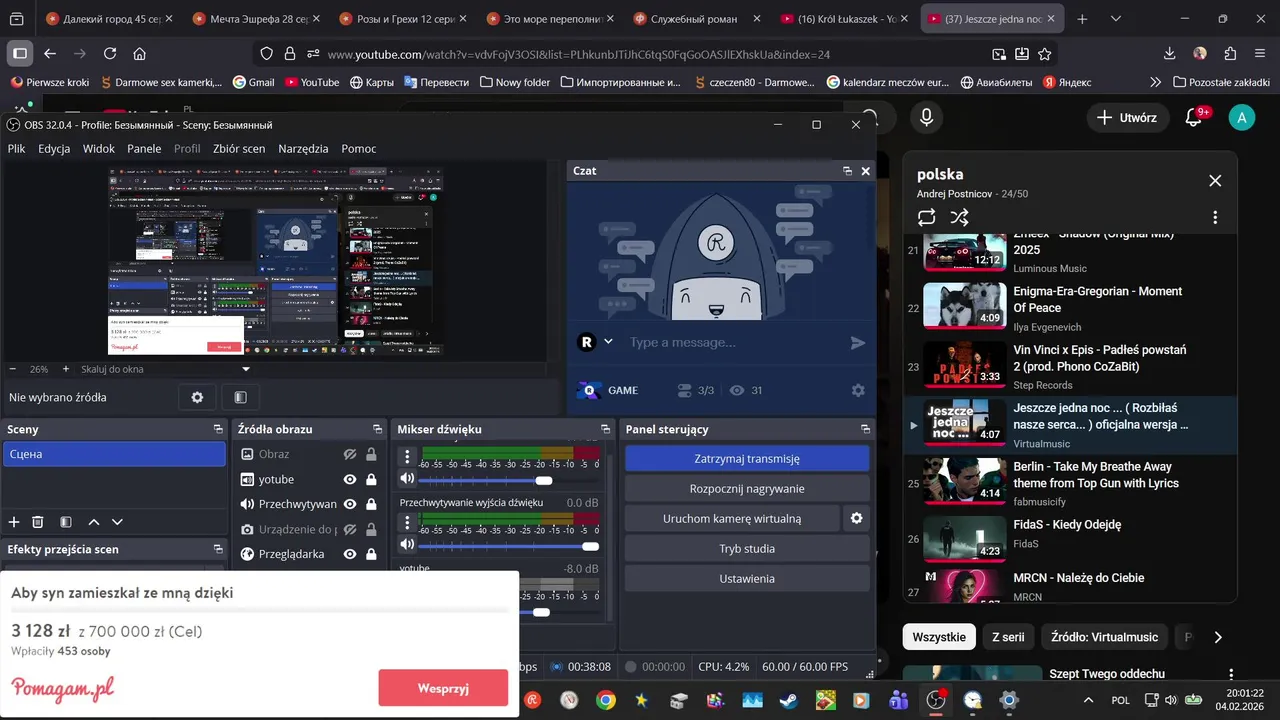Hide the yotube source

[x=350, y=479]
